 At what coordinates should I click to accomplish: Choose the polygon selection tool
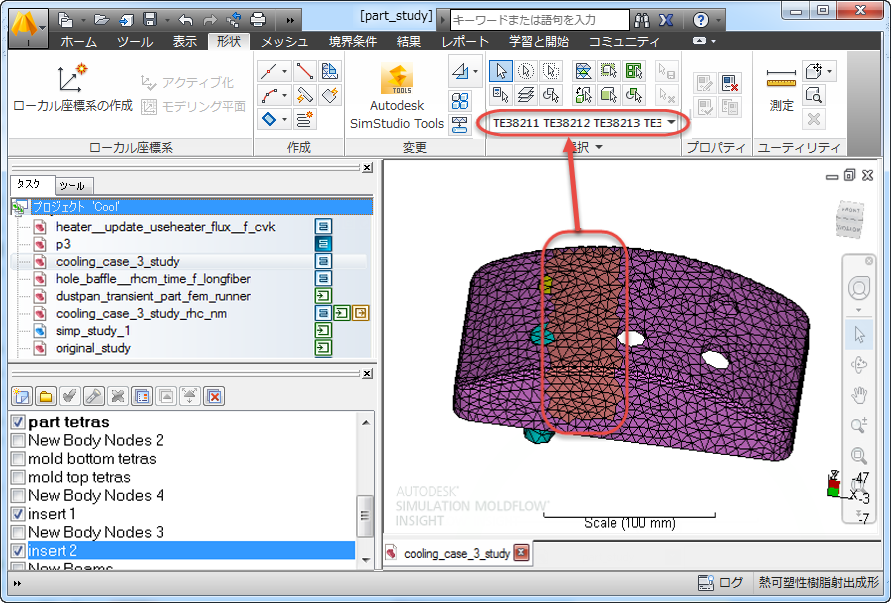click(551, 71)
